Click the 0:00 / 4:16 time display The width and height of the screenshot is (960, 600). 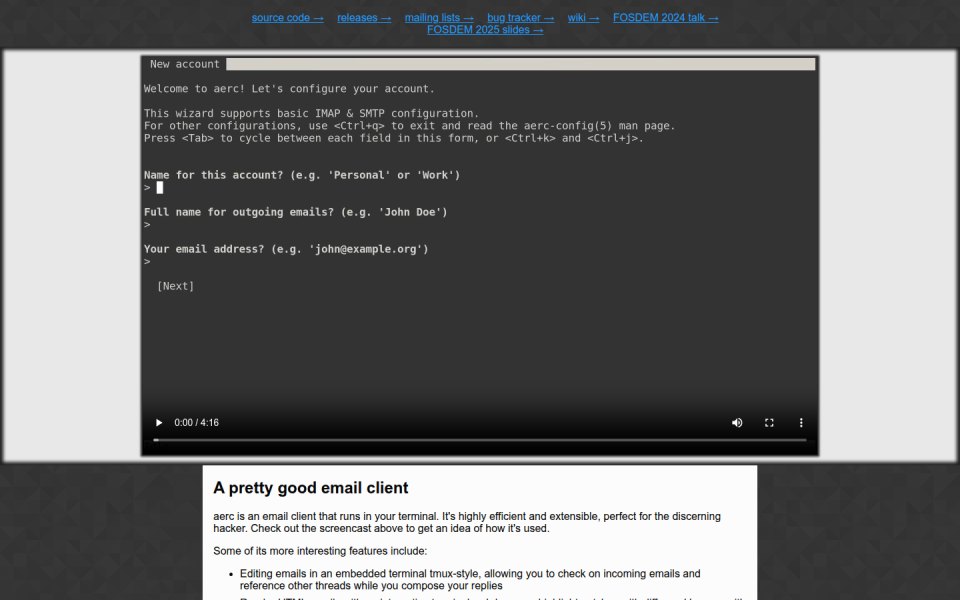[x=197, y=422]
